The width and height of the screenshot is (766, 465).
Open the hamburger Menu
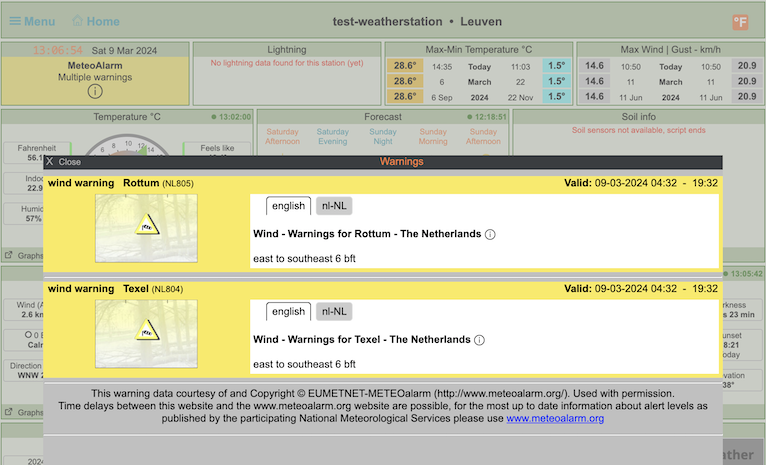click(x=32, y=21)
